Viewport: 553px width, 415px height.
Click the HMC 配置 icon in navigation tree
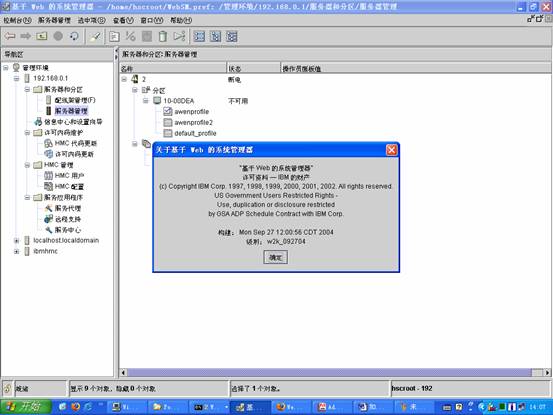(x=48, y=186)
